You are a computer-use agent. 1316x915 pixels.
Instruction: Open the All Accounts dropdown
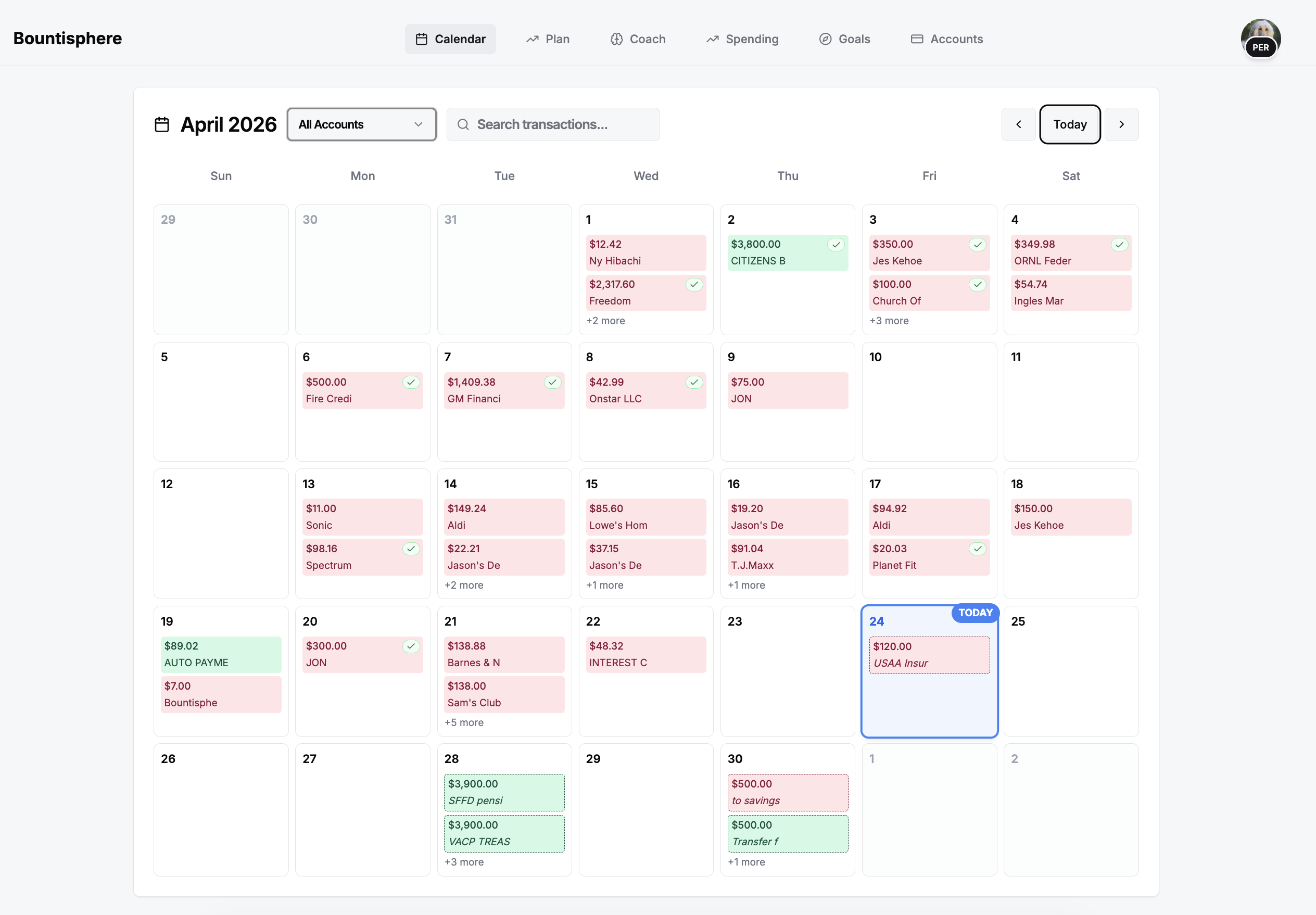(x=361, y=124)
